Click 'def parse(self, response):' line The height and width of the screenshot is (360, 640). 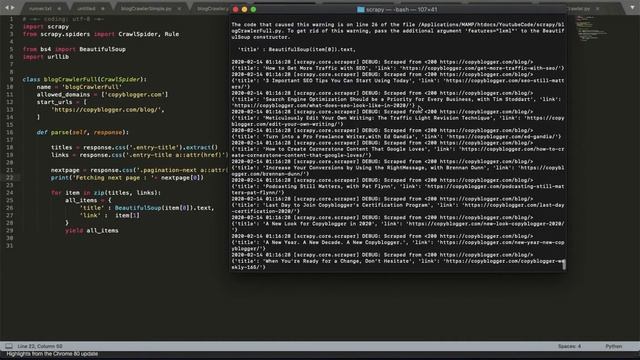point(83,132)
